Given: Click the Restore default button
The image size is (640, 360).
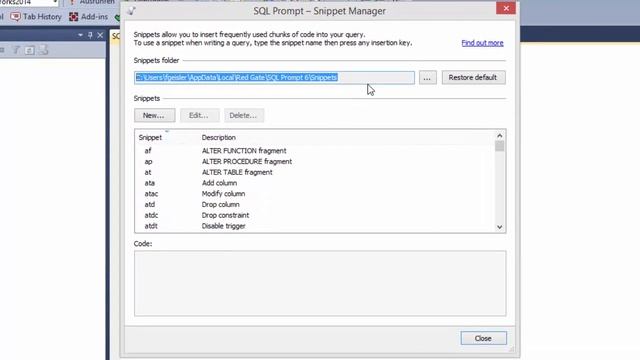Looking at the screenshot, I should tap(473, 78).
